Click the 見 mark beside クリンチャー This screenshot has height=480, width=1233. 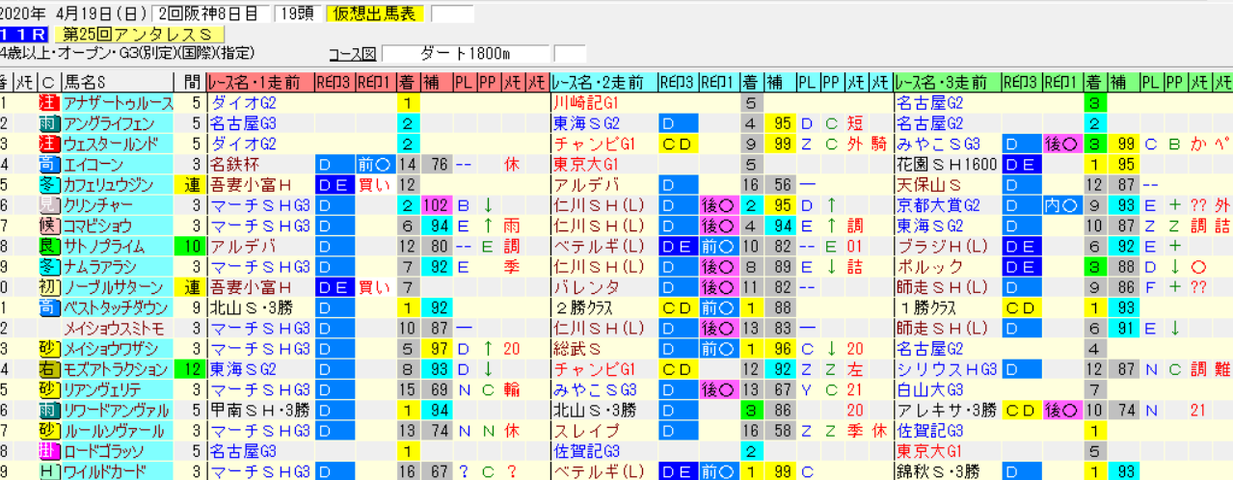point(47,205)
